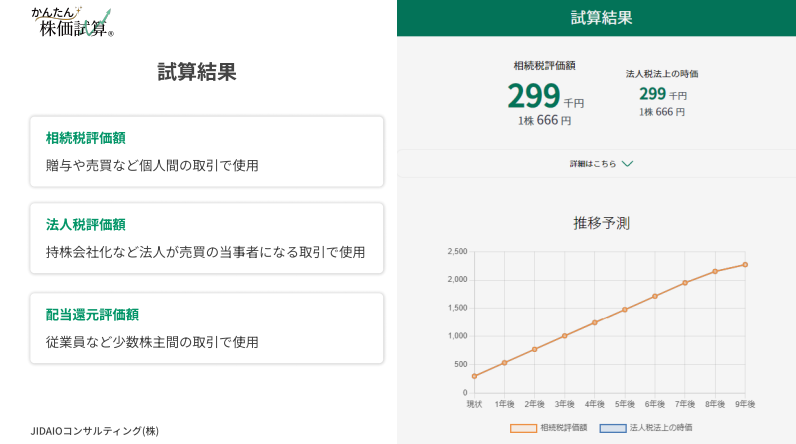The height and width of the screenshot is (444, 796).
Task: Select the 配当還元評価額 card
Action: 206,328
